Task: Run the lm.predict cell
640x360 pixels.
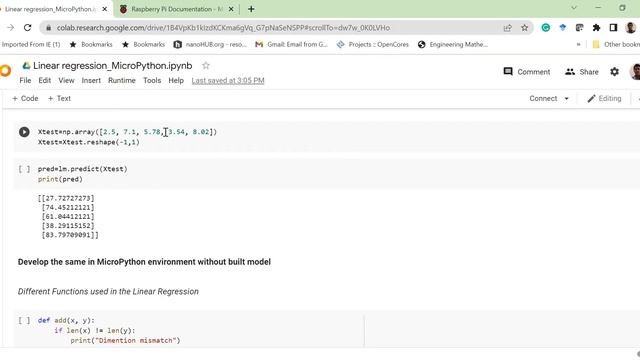Action: (x=24, y=169)
